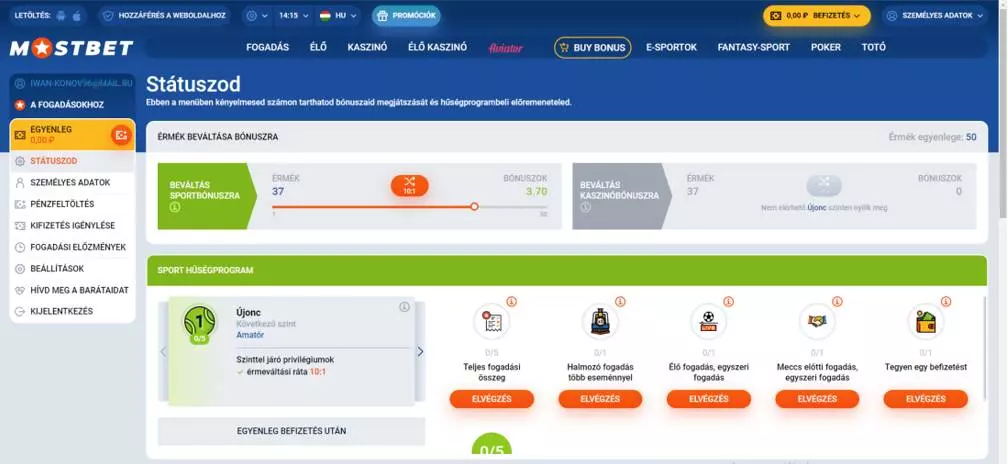
Task: Switch to the Kaszinó section
Action: pyautogui.click(x=367, y=47)
